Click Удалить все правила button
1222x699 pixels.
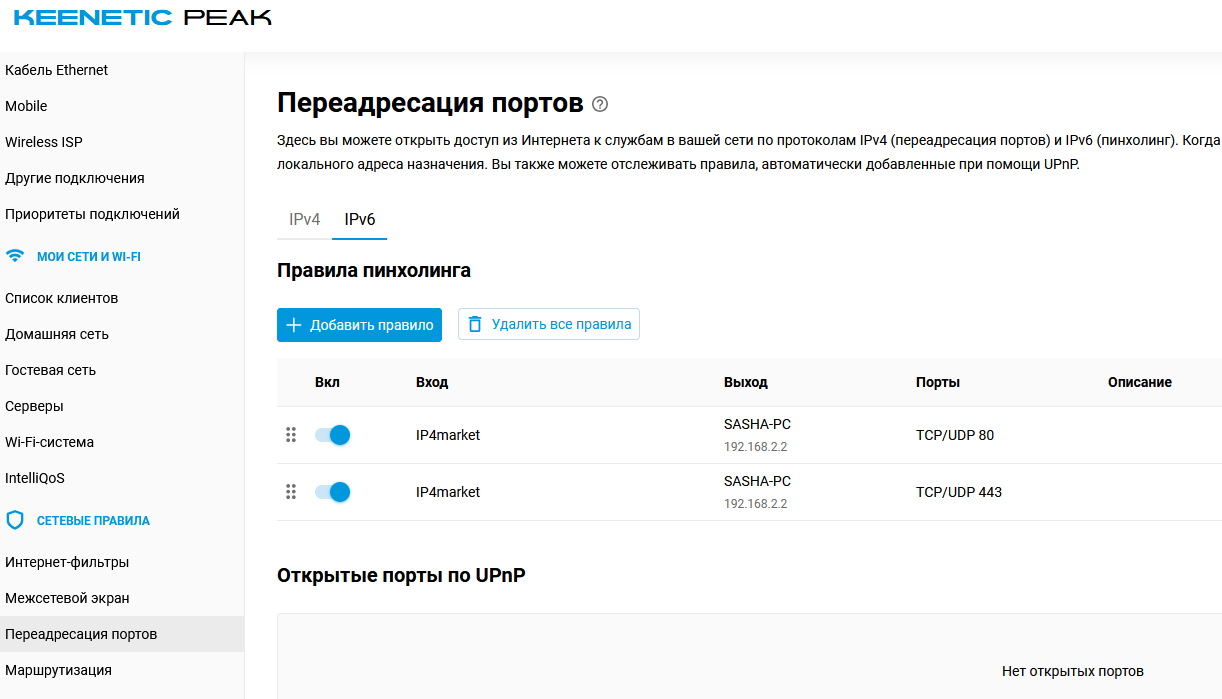(x=549, y=324)
